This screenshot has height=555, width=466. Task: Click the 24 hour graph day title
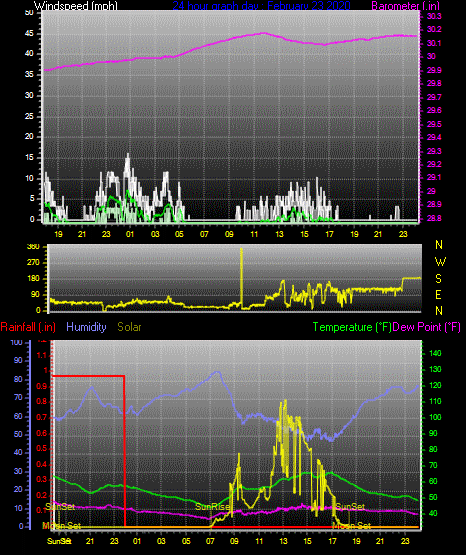[x=261, y=6]
